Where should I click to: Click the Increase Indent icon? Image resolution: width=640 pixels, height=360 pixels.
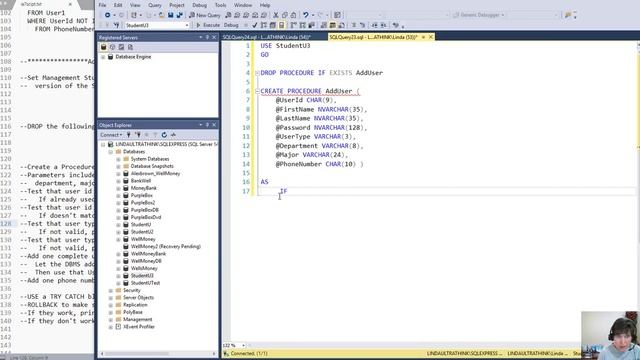tap(383, 25)
